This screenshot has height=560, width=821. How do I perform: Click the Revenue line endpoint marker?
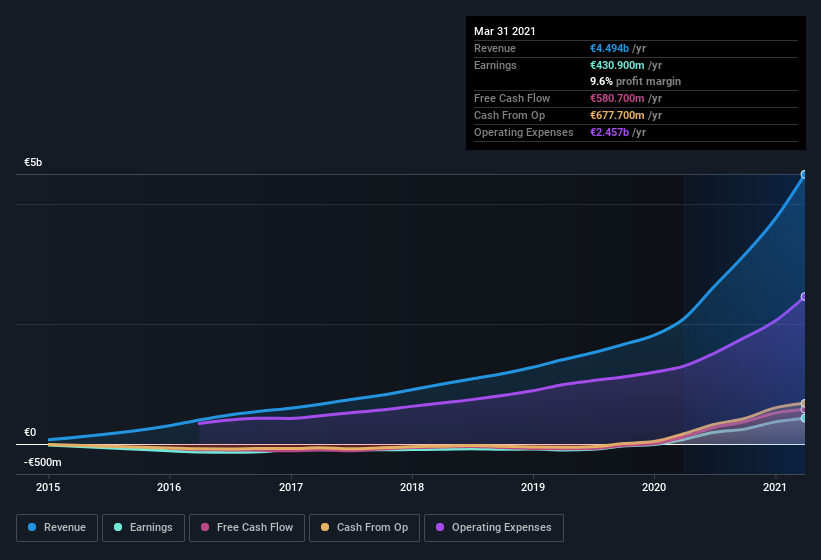(804, 174)
